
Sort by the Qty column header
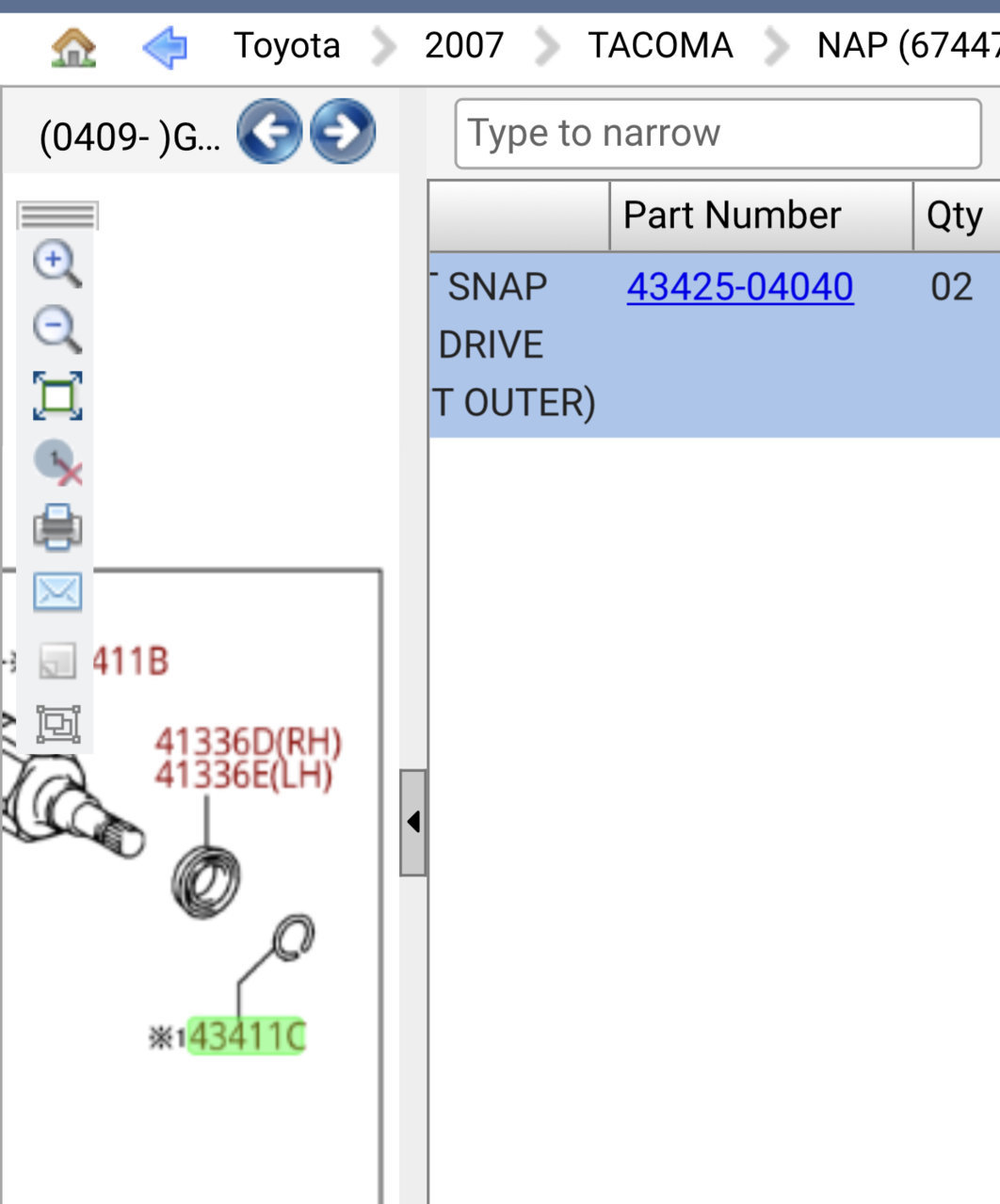pyautogui.click(x=956, y=216)
